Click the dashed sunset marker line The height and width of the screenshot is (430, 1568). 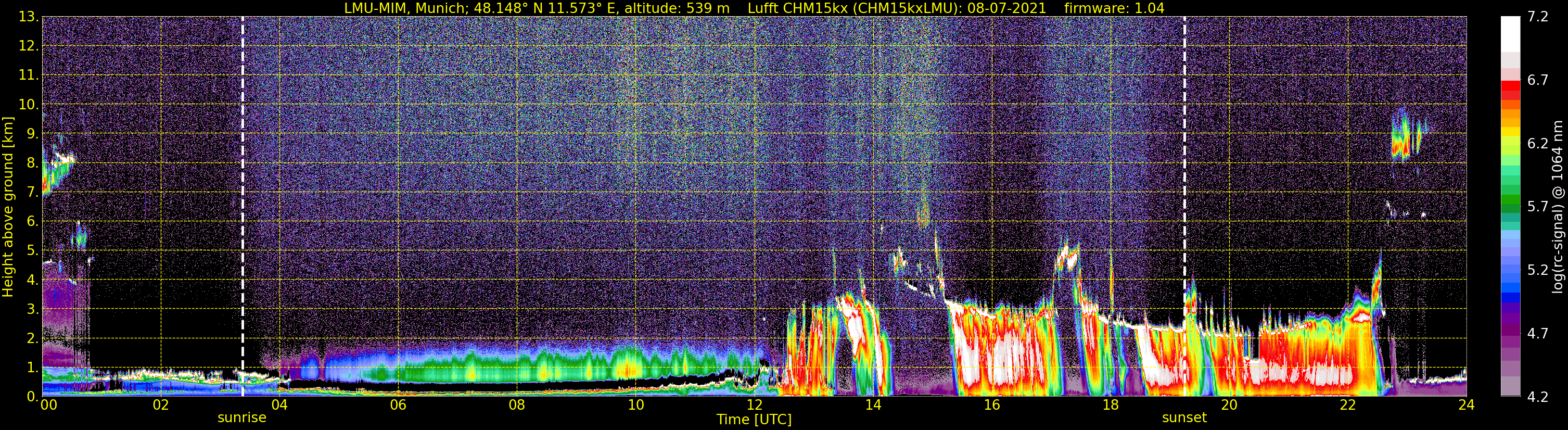1184,206
